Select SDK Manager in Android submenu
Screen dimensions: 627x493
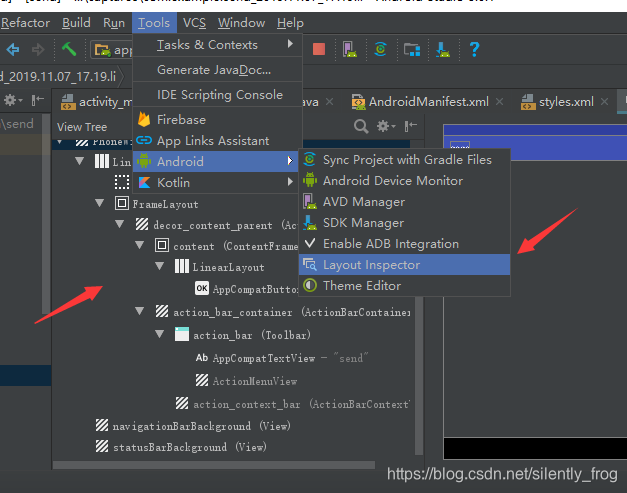404,223
